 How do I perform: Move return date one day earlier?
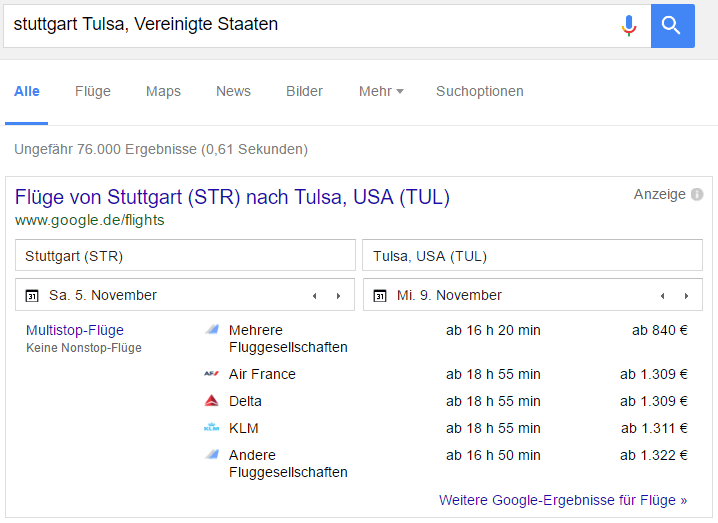coord(663,296)
